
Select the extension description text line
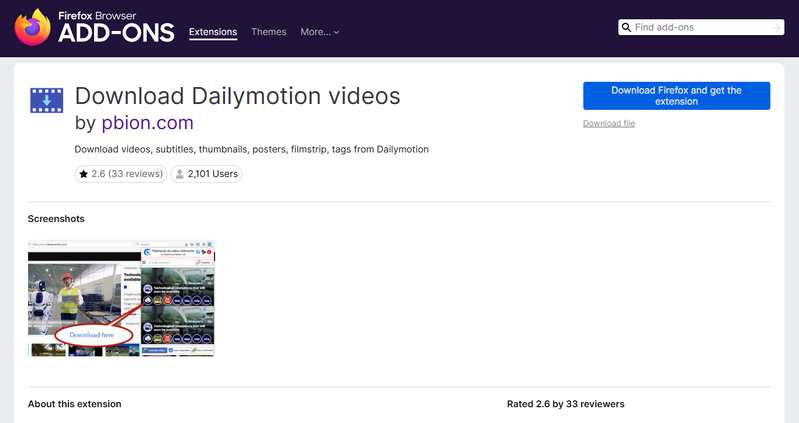tap(251, 149)
